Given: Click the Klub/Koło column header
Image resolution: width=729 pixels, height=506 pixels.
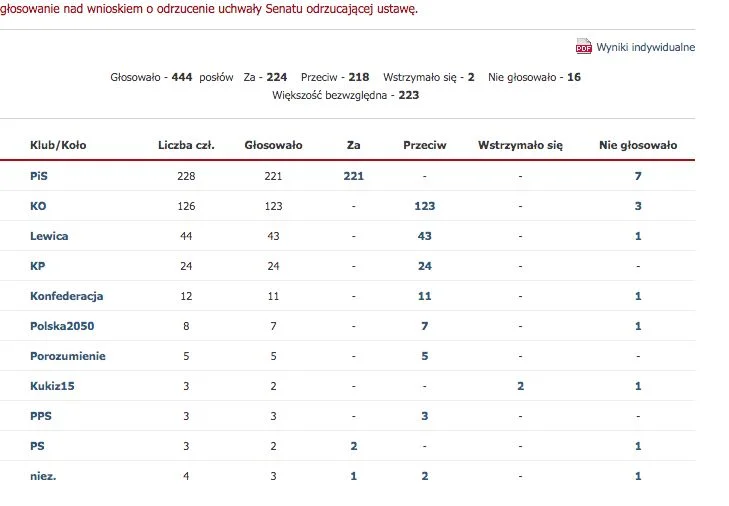Looking at the screenshot, I should coord(58,145).
